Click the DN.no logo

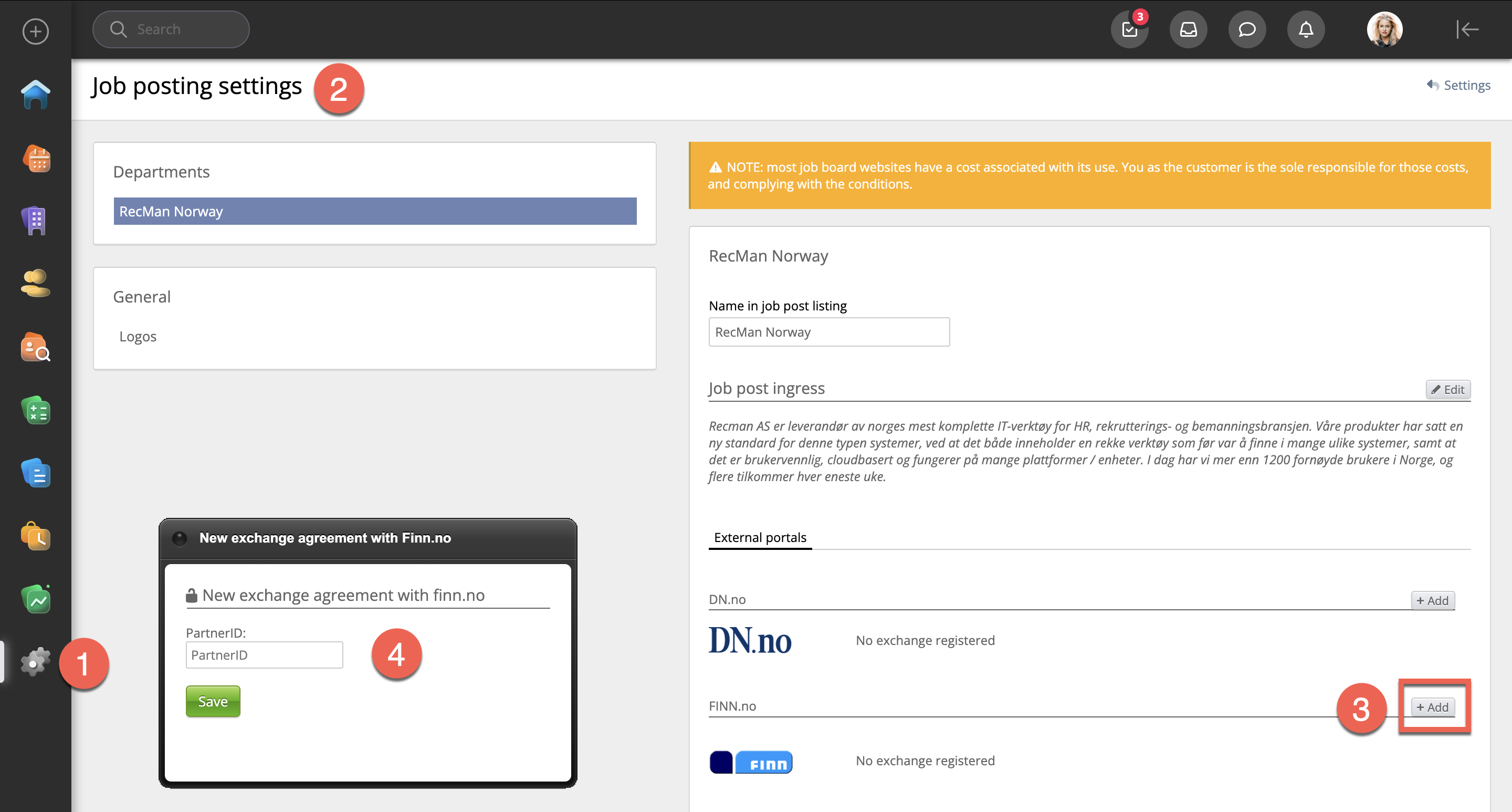coord(750,640)
